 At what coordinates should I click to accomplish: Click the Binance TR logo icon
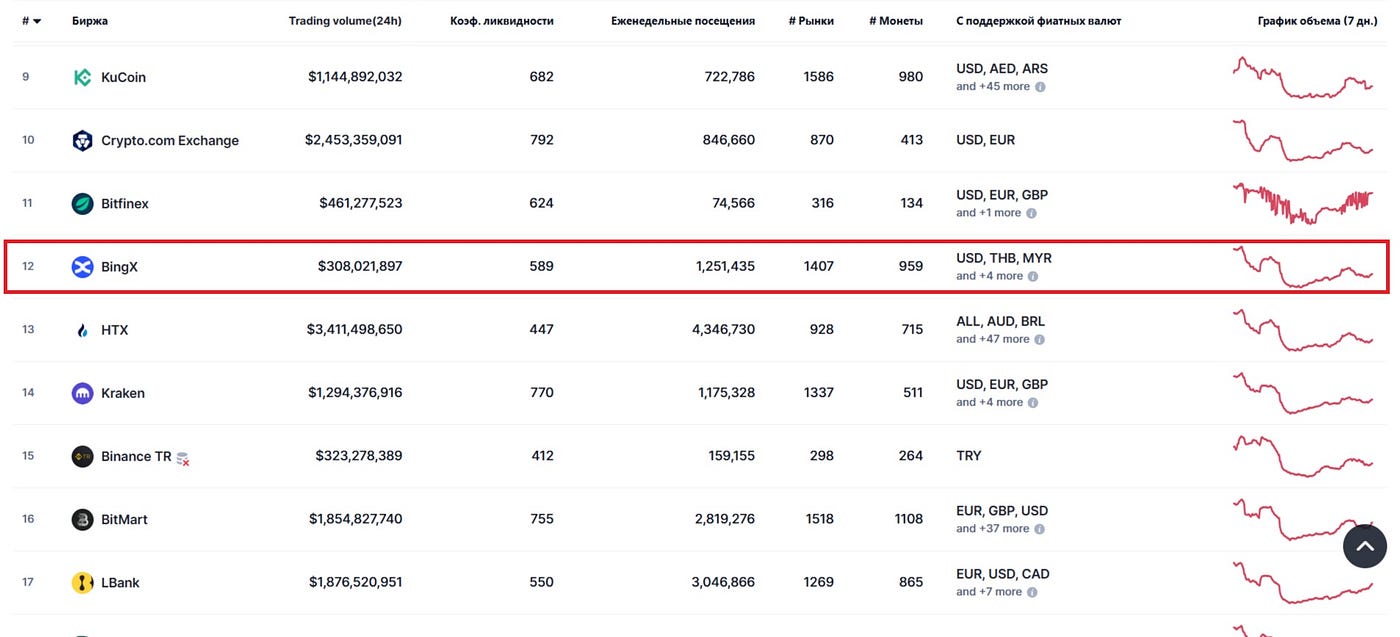pyautogui.click(x=82, y=456)
